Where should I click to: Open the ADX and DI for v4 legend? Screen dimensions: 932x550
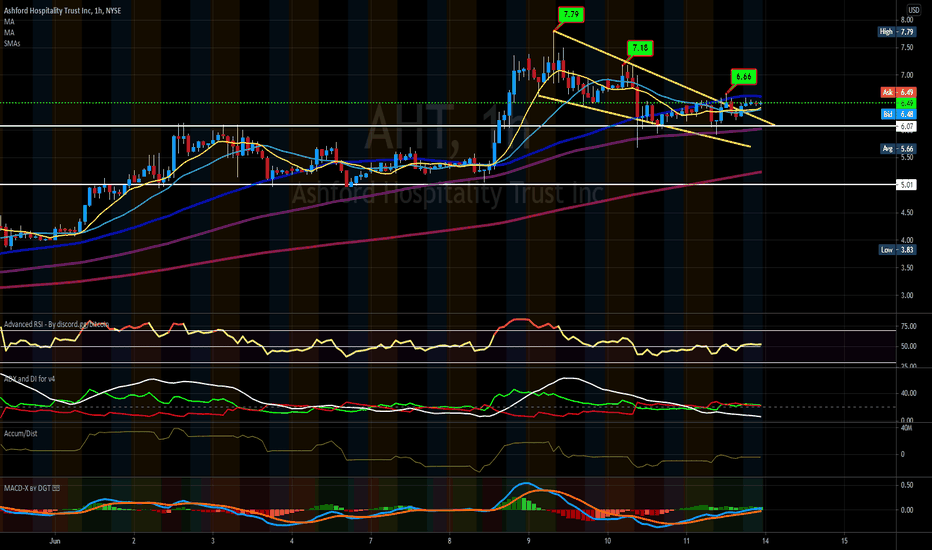30,379
